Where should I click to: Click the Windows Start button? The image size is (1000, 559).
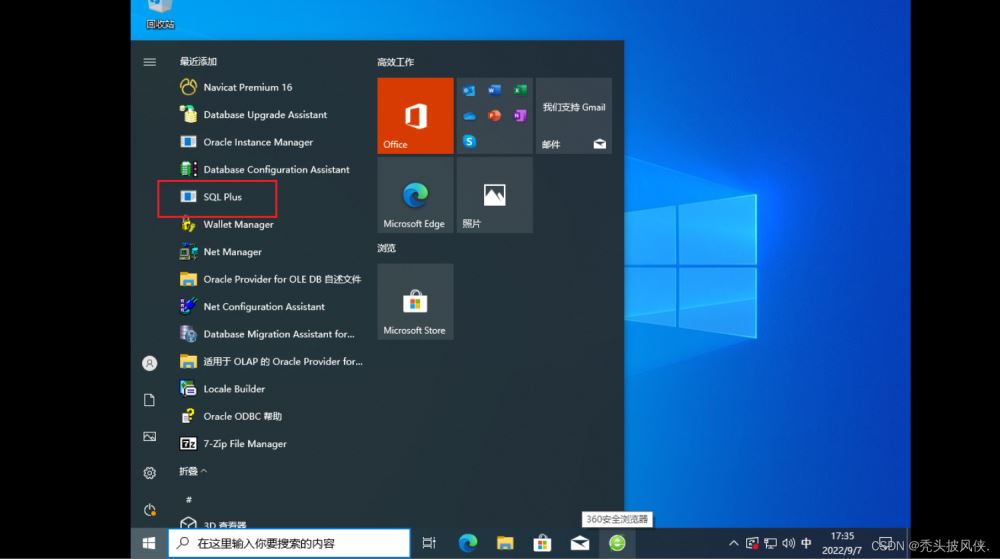[149, 543]
